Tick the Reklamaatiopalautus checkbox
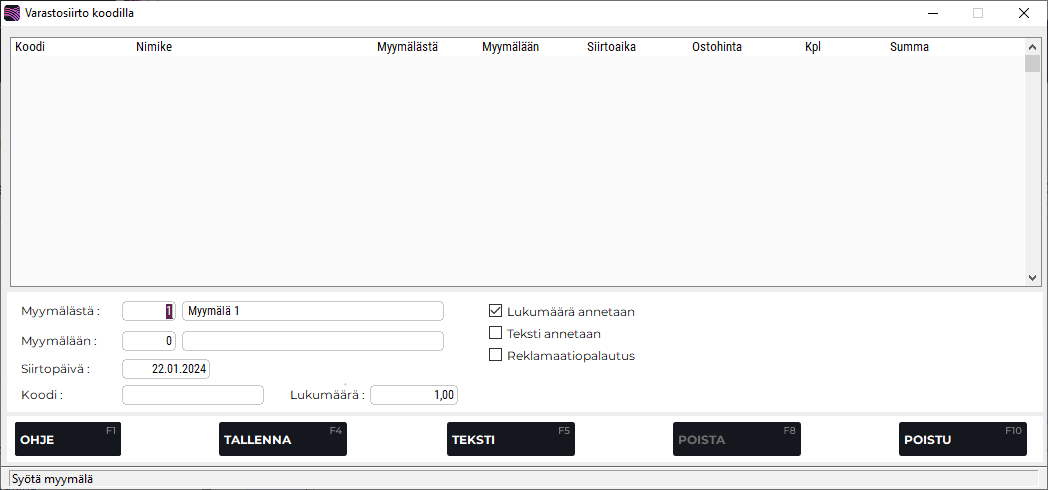Screen dimensions: 1048x490 (495, 355)
